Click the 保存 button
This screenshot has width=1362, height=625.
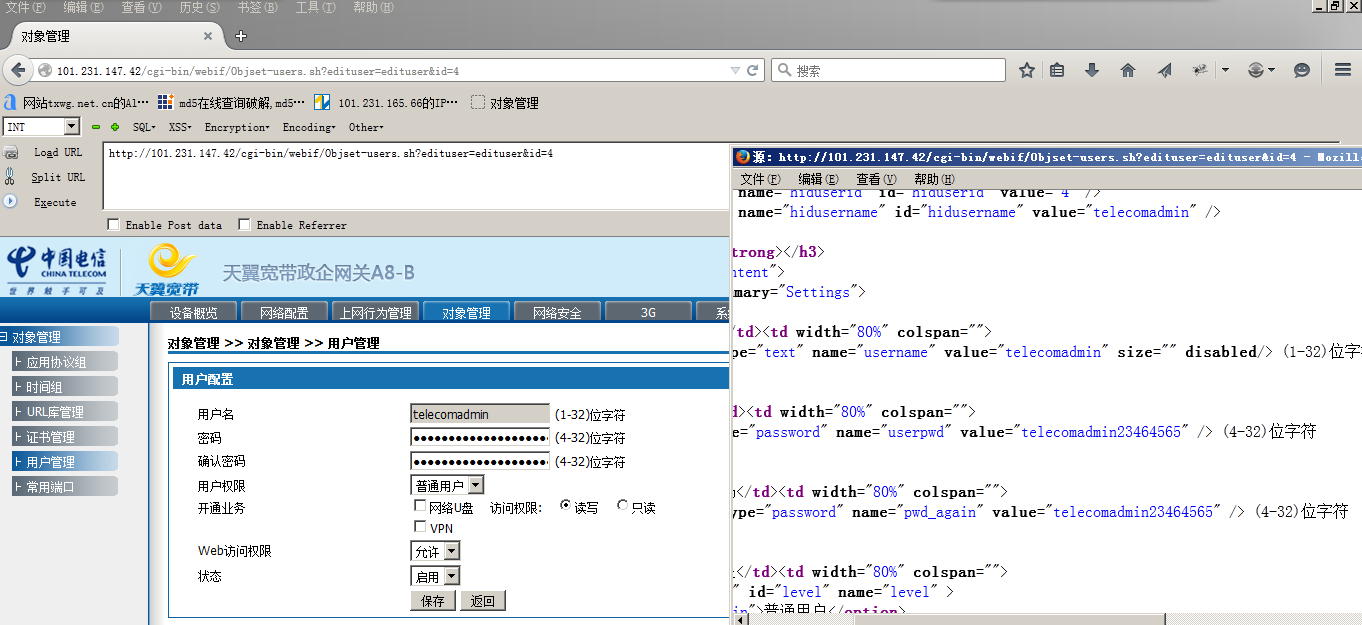(433, 601)
